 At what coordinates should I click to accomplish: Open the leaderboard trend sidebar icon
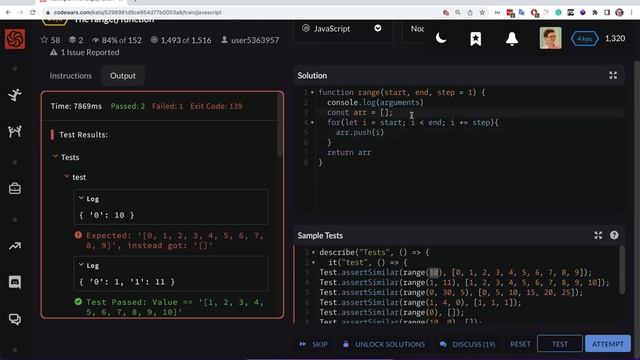[x=15, y=246]
